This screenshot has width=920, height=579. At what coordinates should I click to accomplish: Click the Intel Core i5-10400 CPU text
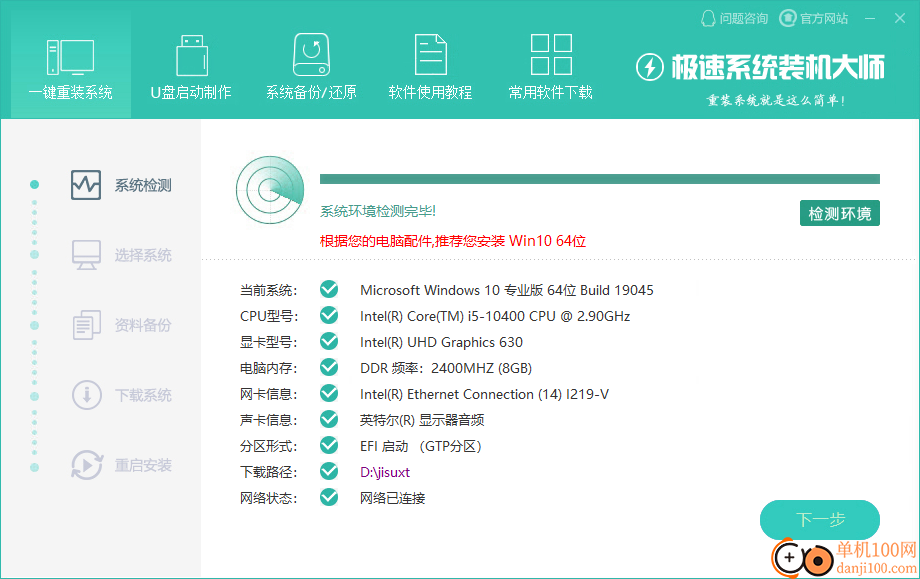[x=495, y=316]
